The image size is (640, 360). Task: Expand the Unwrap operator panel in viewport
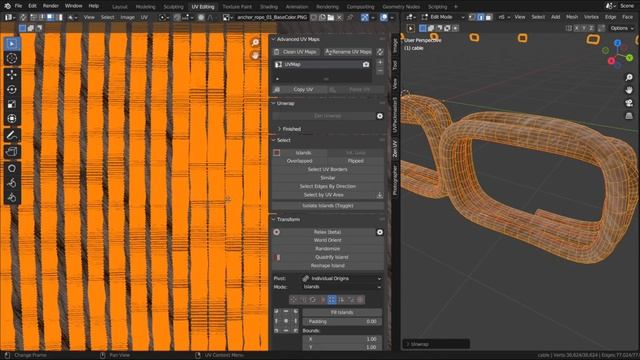point(436,344)
